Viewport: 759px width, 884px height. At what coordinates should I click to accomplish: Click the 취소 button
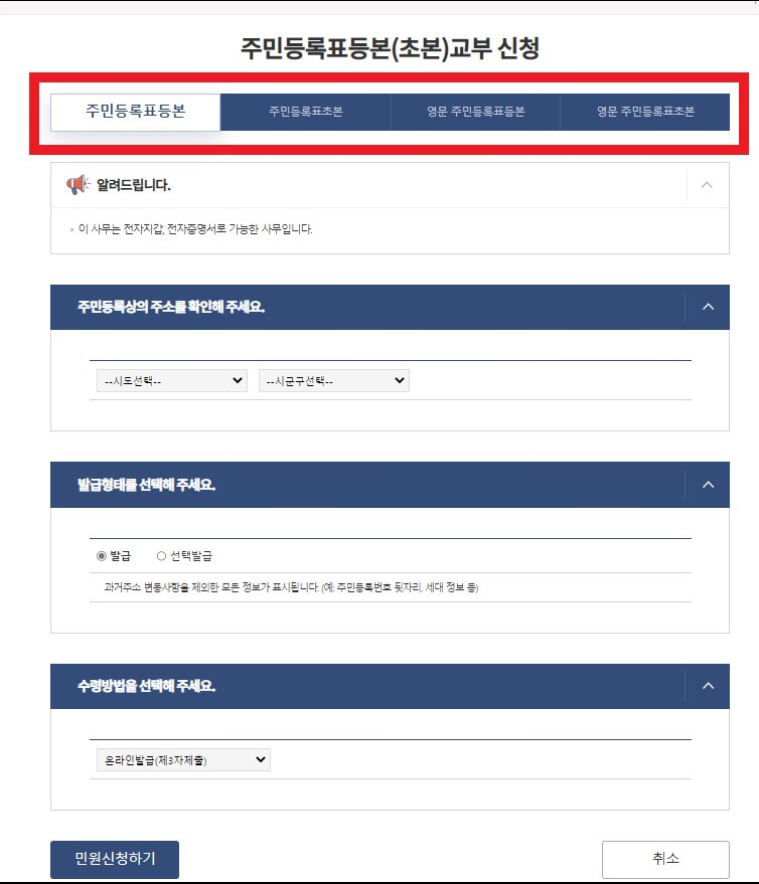[665, 859]
